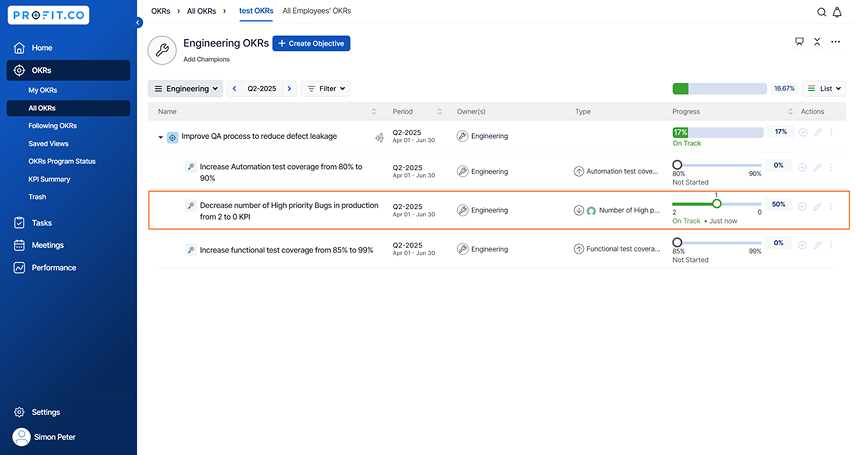The width and height of the screenshot is (856, 455).
Task: Open the Filter dropdown
Action: click(326, 88)
